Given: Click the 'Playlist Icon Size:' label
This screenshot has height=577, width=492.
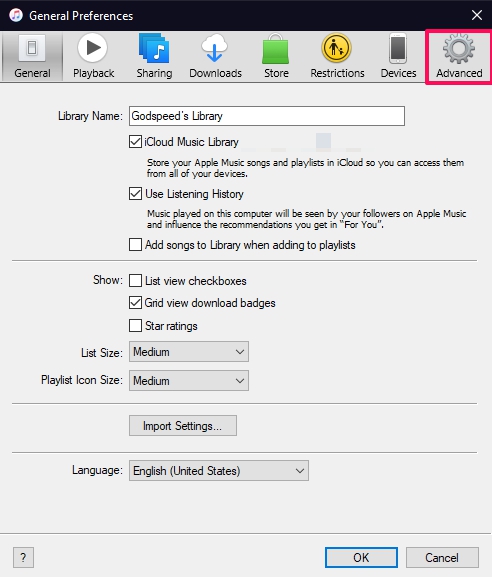Looking at the screenshot, I should pos(82,380).
